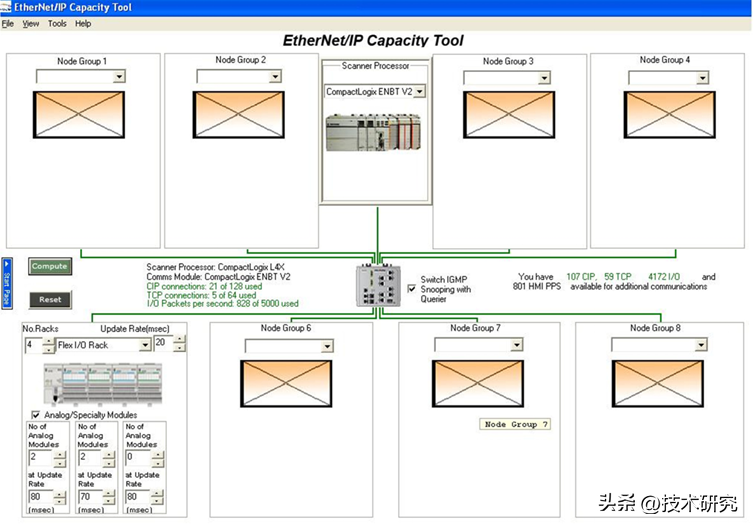Screen dimensions: 753x528
Task: Click the Flex I/O rack module image
Action: tap(88, 384)
